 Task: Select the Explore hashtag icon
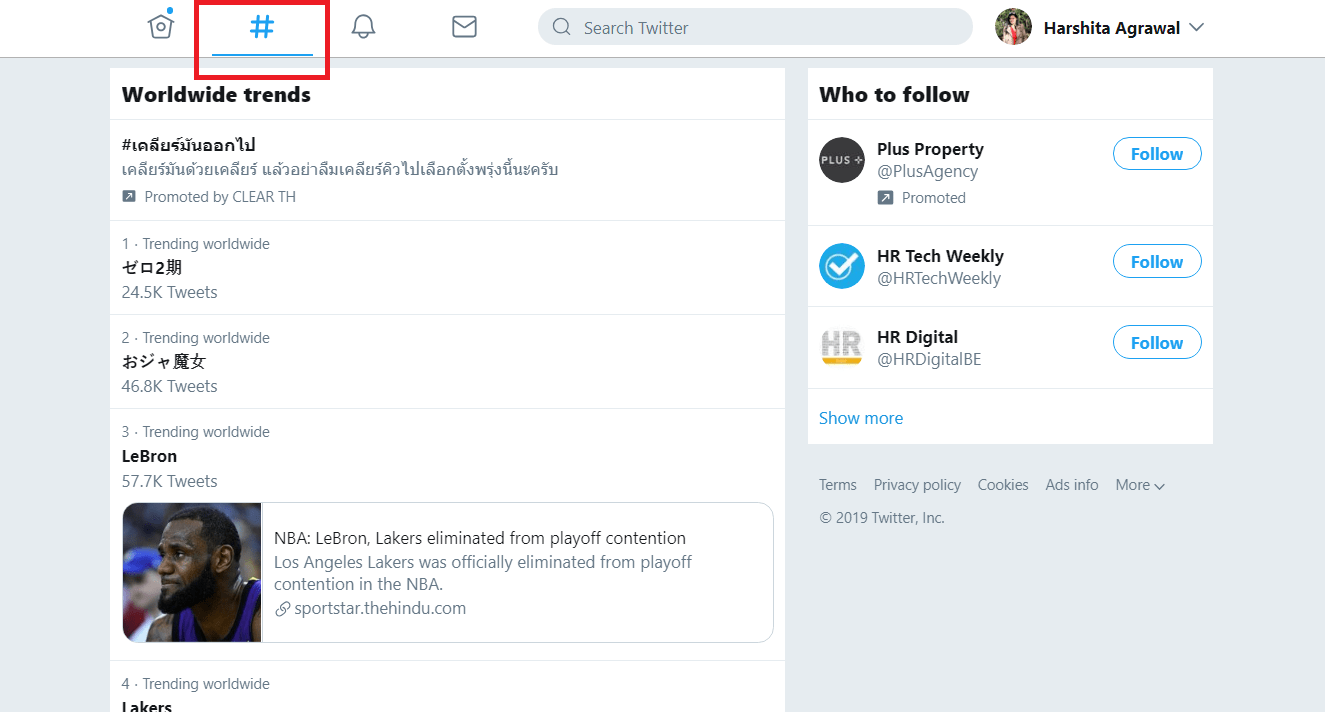(261, 26)
